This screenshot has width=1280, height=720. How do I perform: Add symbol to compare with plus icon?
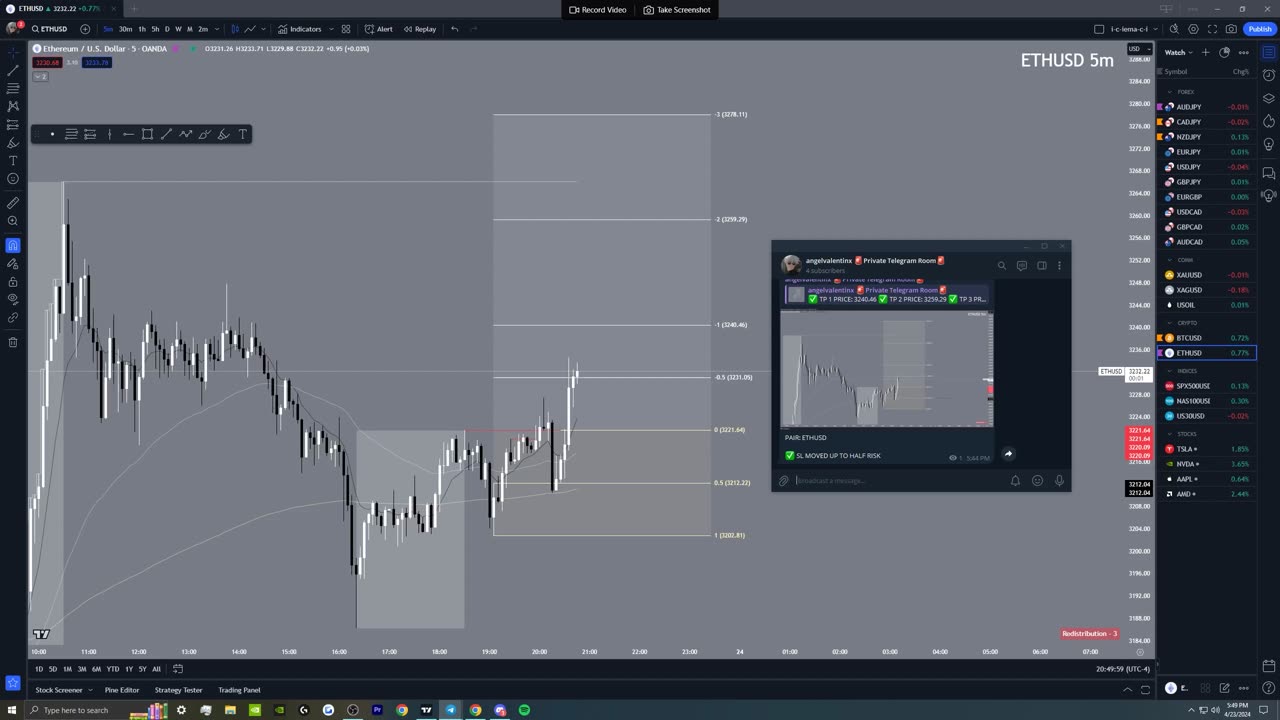85,29
